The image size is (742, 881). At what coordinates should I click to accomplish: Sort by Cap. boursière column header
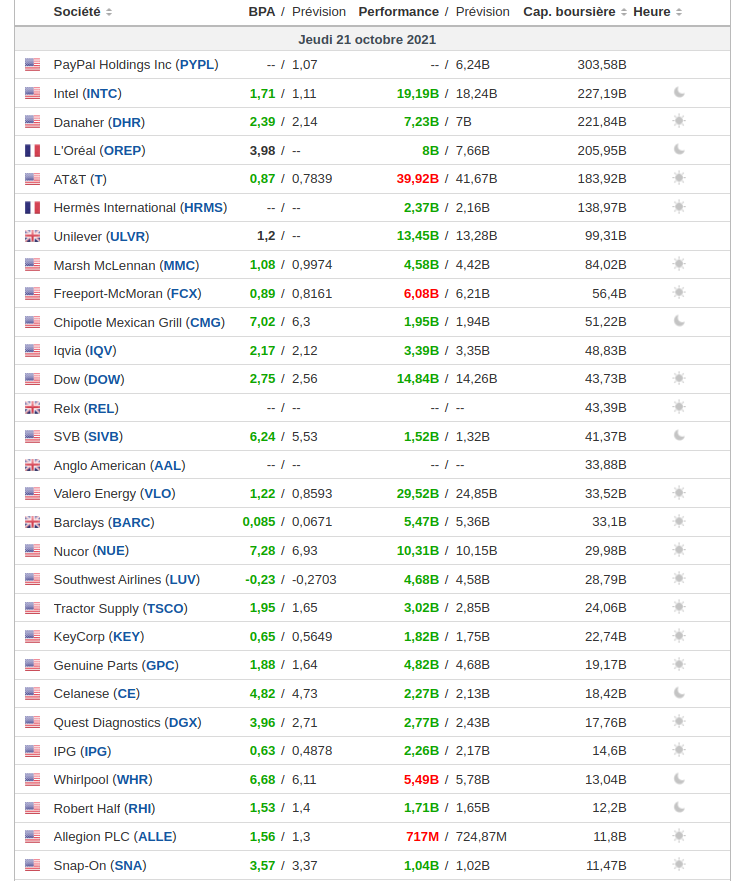click(575, 12)
